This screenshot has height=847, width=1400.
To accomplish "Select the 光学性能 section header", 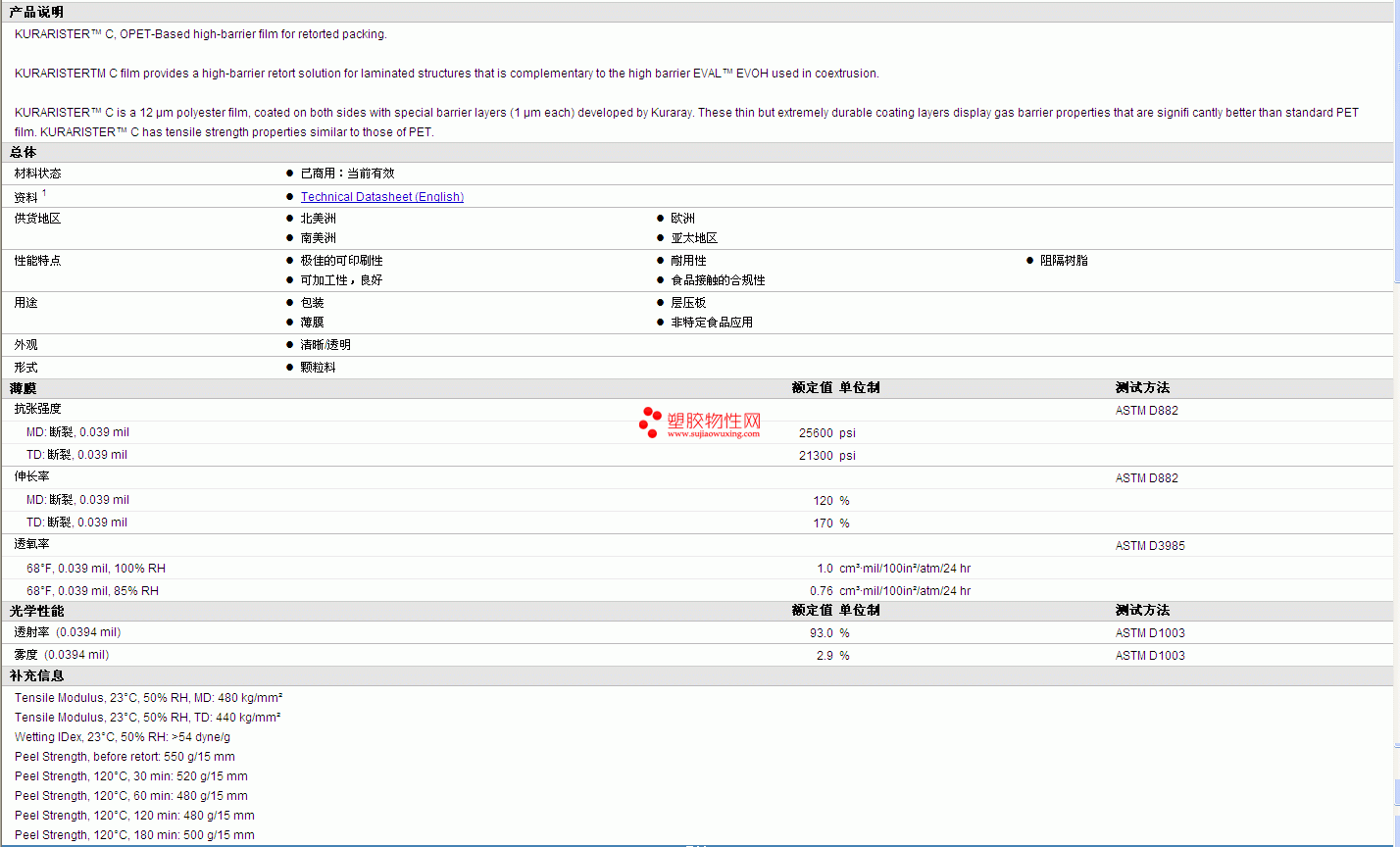I will click(36, 611).
